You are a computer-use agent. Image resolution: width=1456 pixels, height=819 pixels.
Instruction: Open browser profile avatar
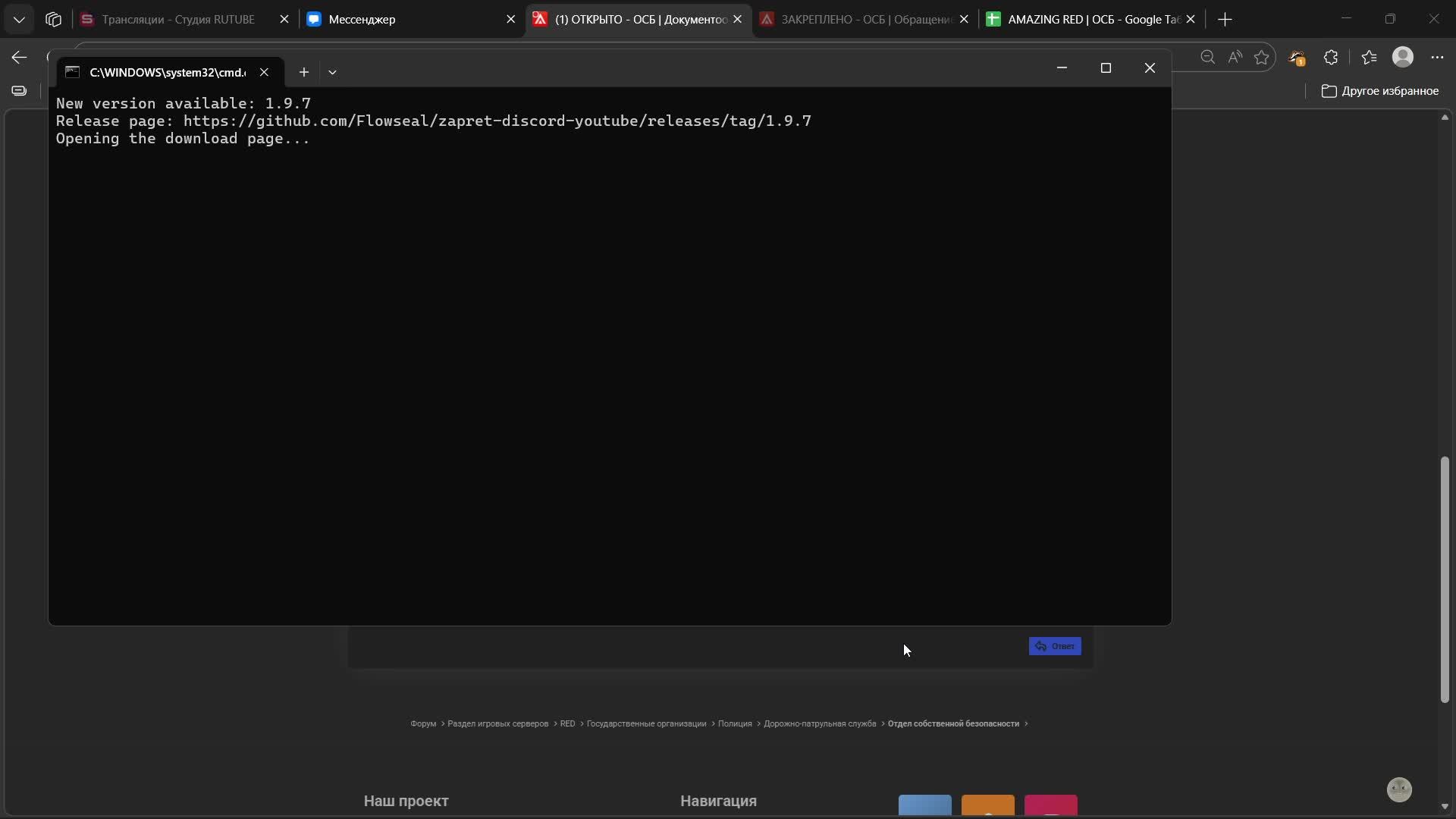tap(1403, 57)
